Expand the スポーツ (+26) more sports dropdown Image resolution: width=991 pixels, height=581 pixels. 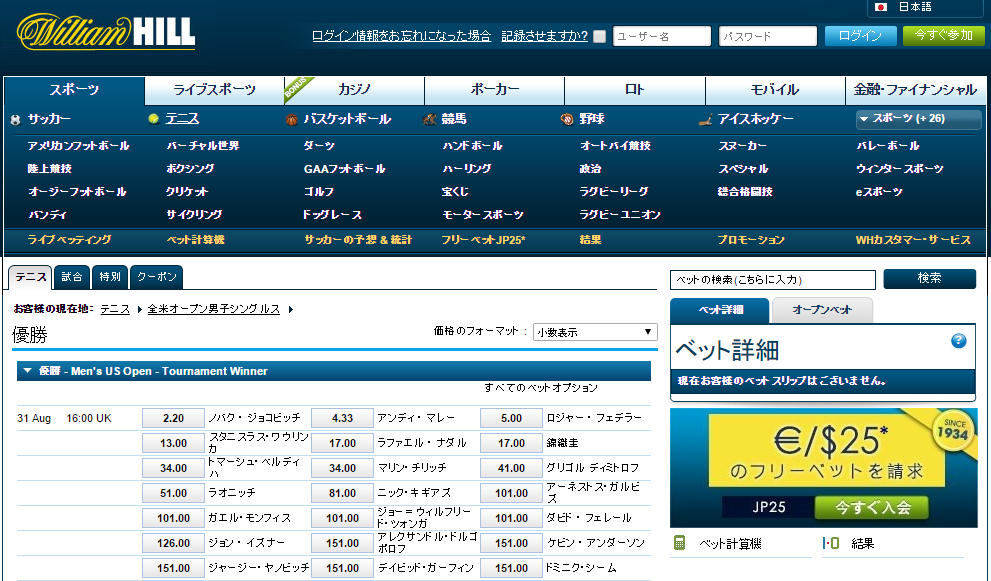[918, 118]
